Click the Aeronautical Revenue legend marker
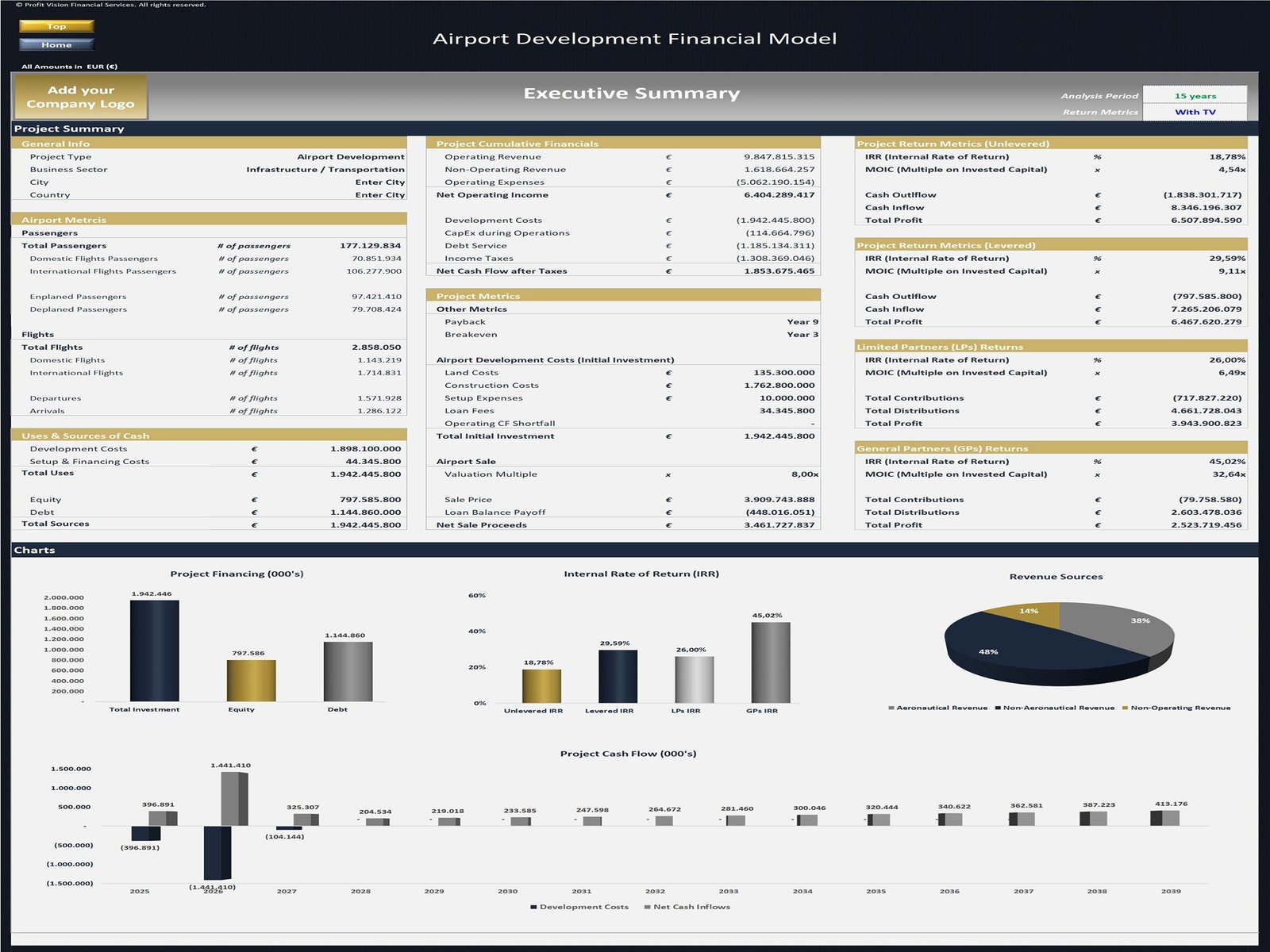This screenshot has height=952, width=1270. [891, 708]
